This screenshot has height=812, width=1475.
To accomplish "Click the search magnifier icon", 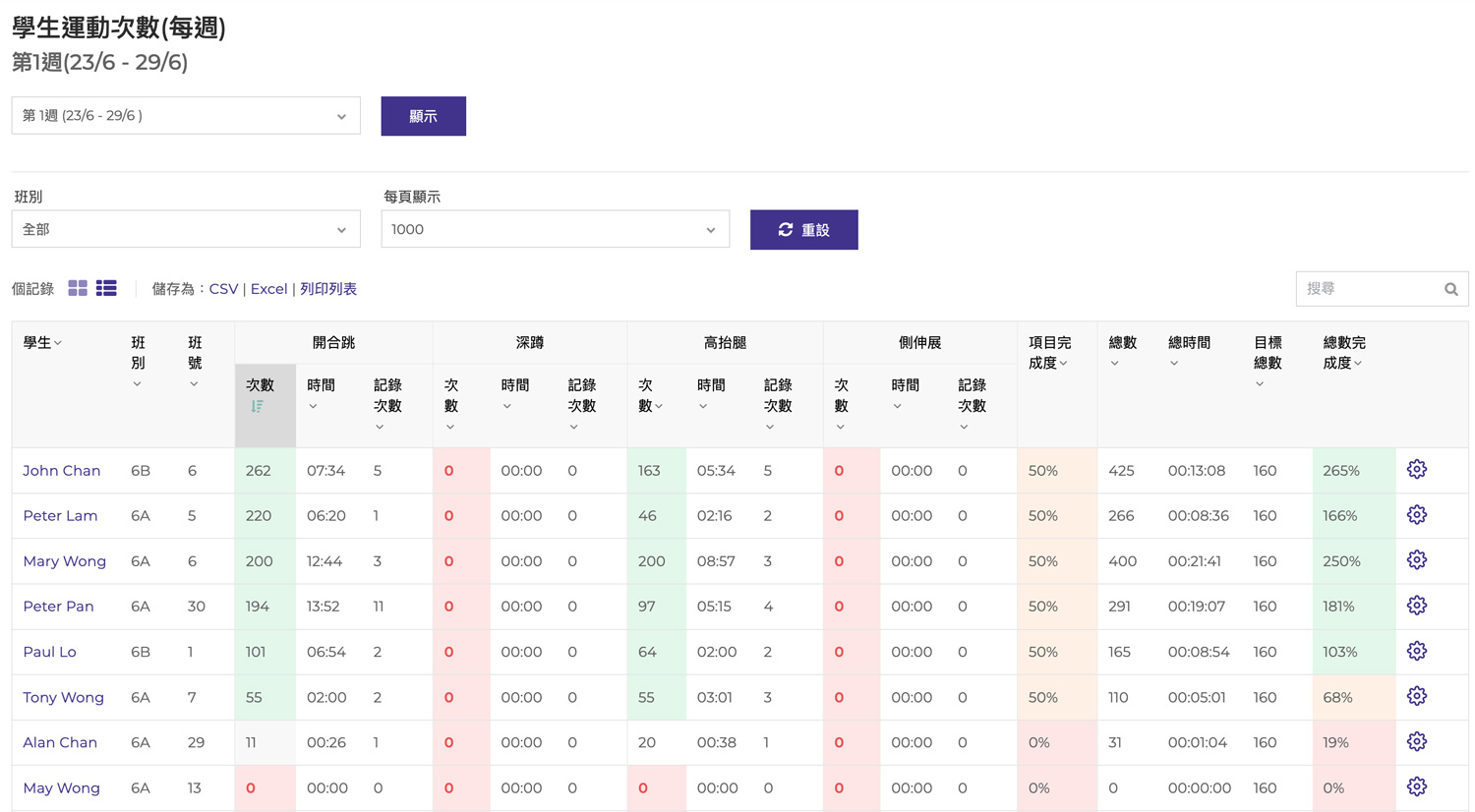I will (1450, 289).
